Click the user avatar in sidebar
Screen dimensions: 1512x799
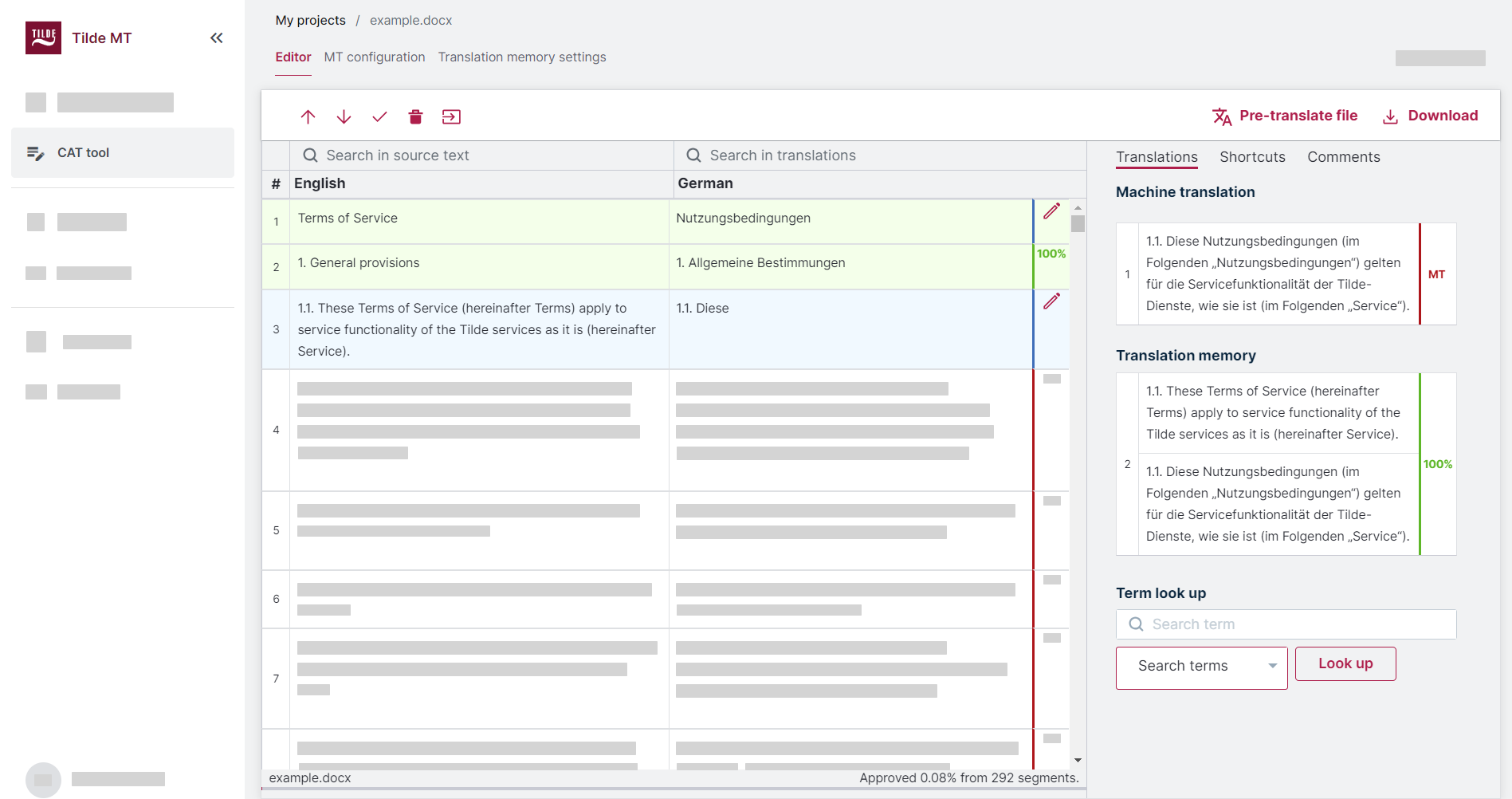click(43, 780)
